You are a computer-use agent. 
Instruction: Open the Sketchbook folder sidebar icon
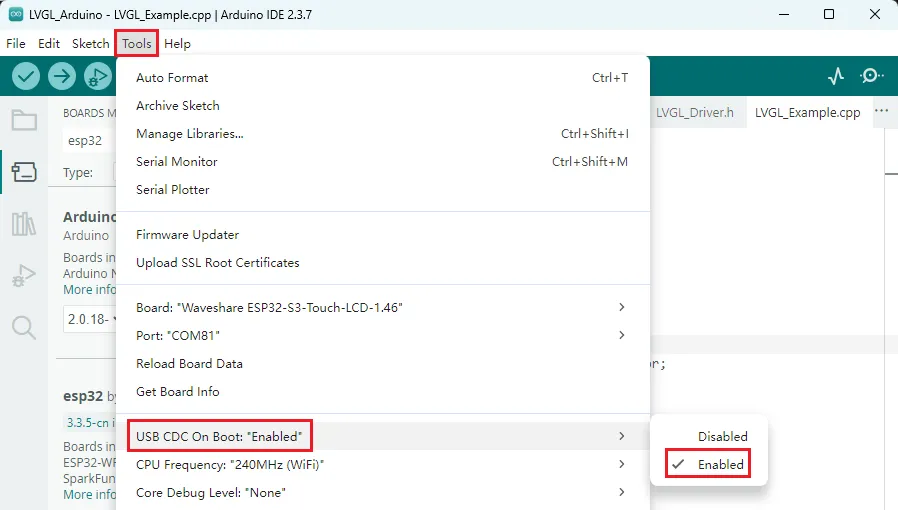click(24, 120)
